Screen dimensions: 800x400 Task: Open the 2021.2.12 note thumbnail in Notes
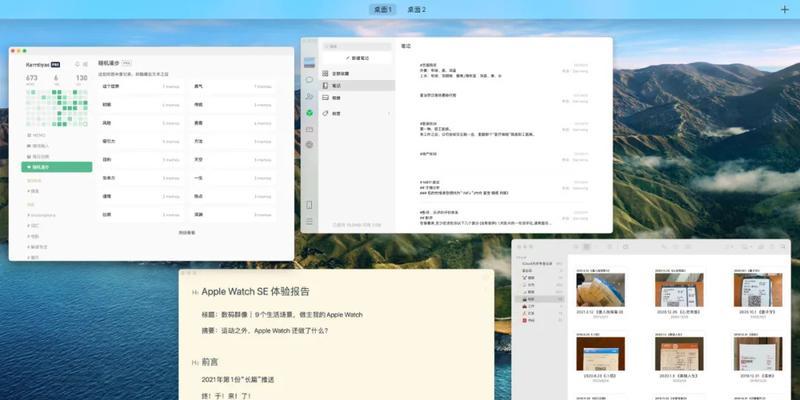pos(600,290)
